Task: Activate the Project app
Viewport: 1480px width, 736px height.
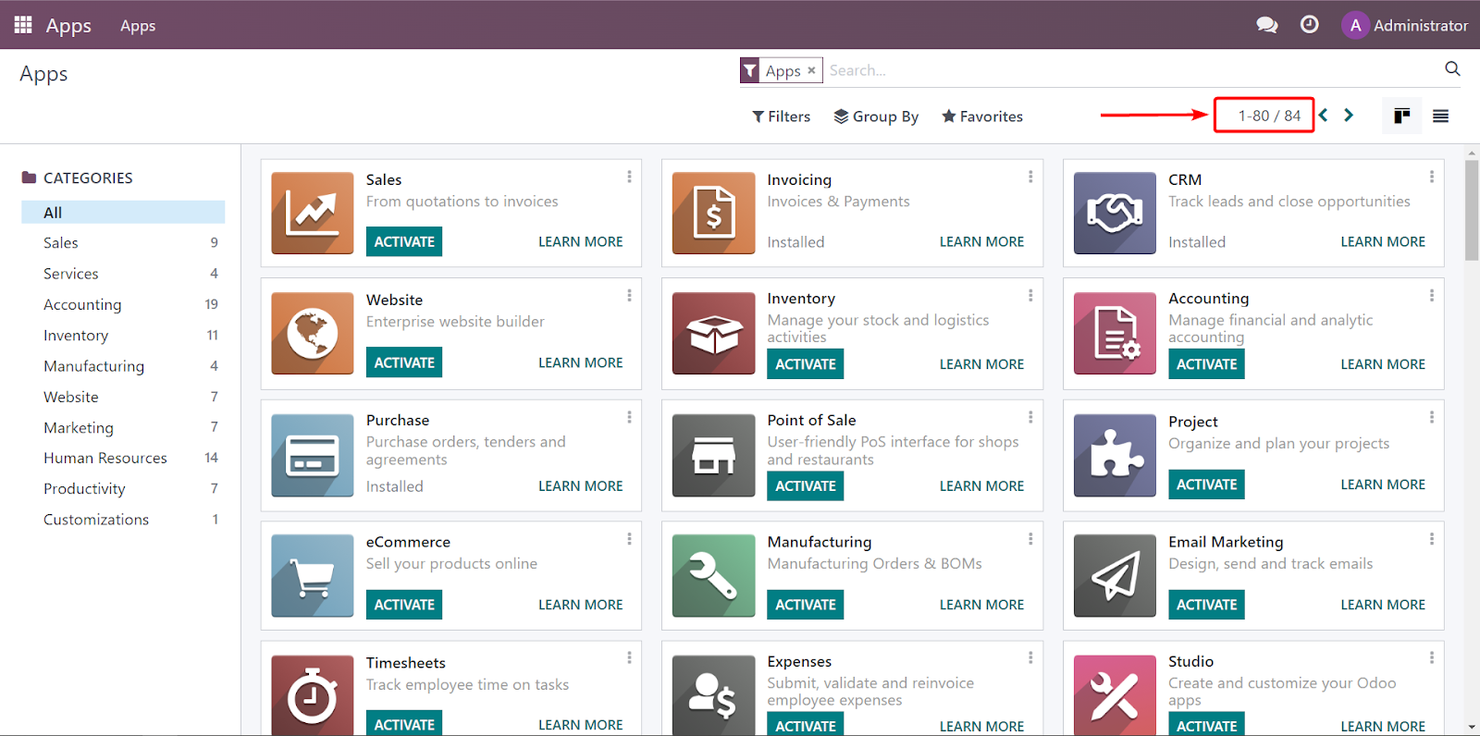Action: (1206, 485)
